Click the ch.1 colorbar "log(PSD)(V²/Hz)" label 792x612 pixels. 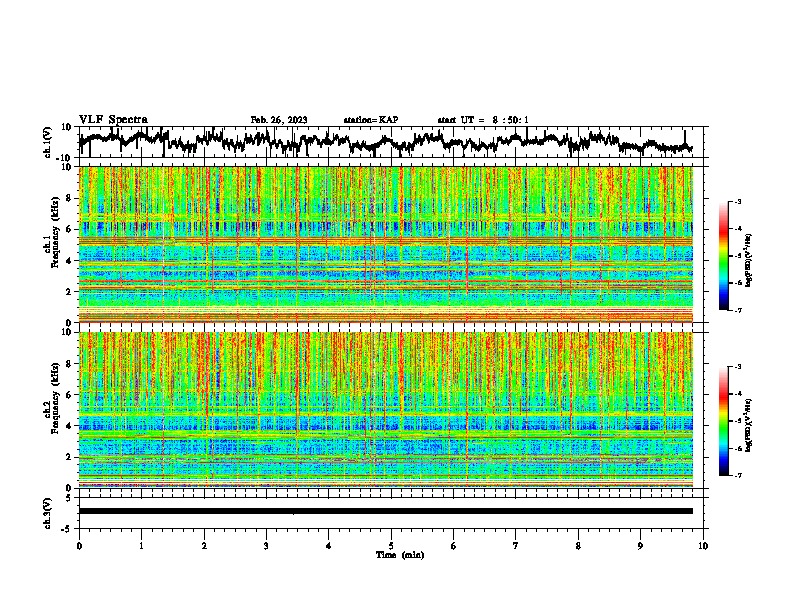click(749, 261)
